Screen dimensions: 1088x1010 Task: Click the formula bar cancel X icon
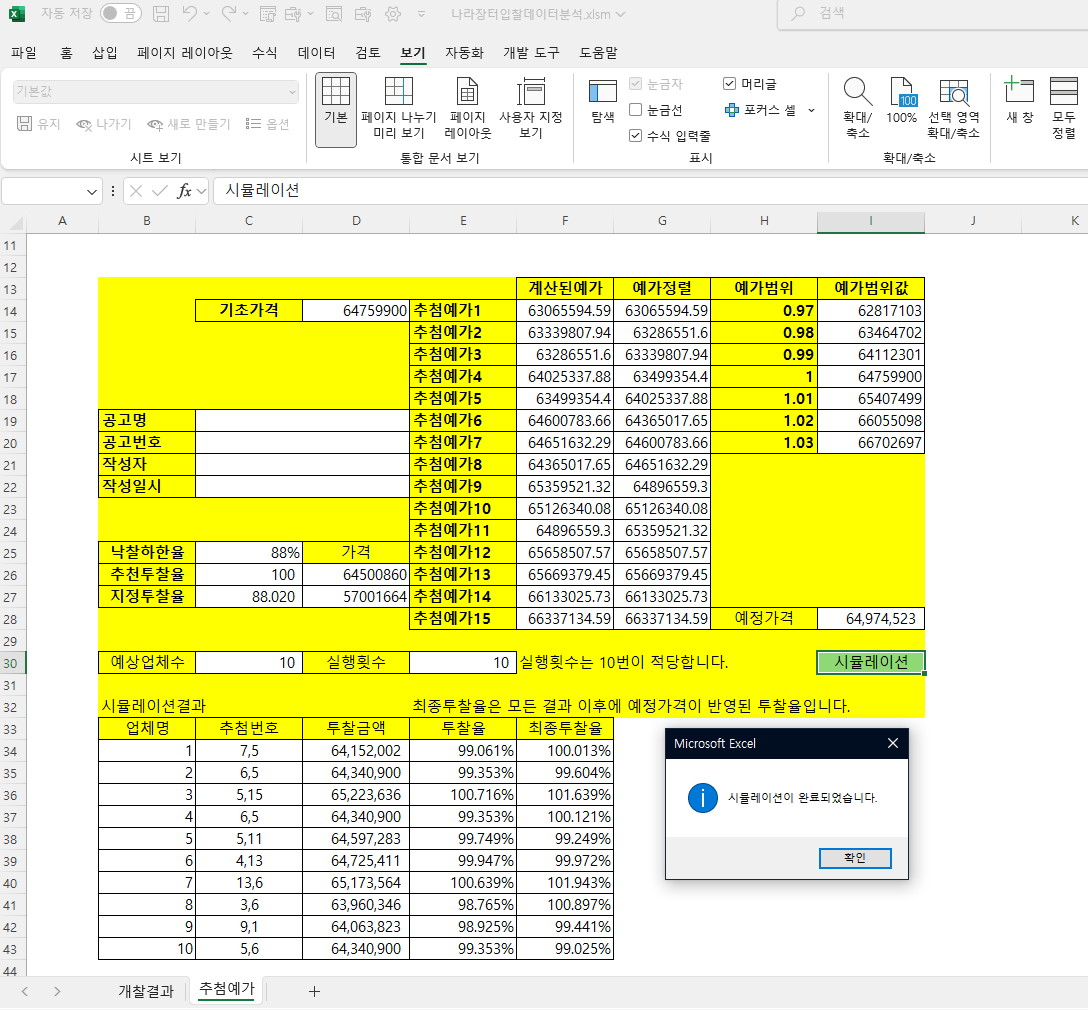(136, 191)
